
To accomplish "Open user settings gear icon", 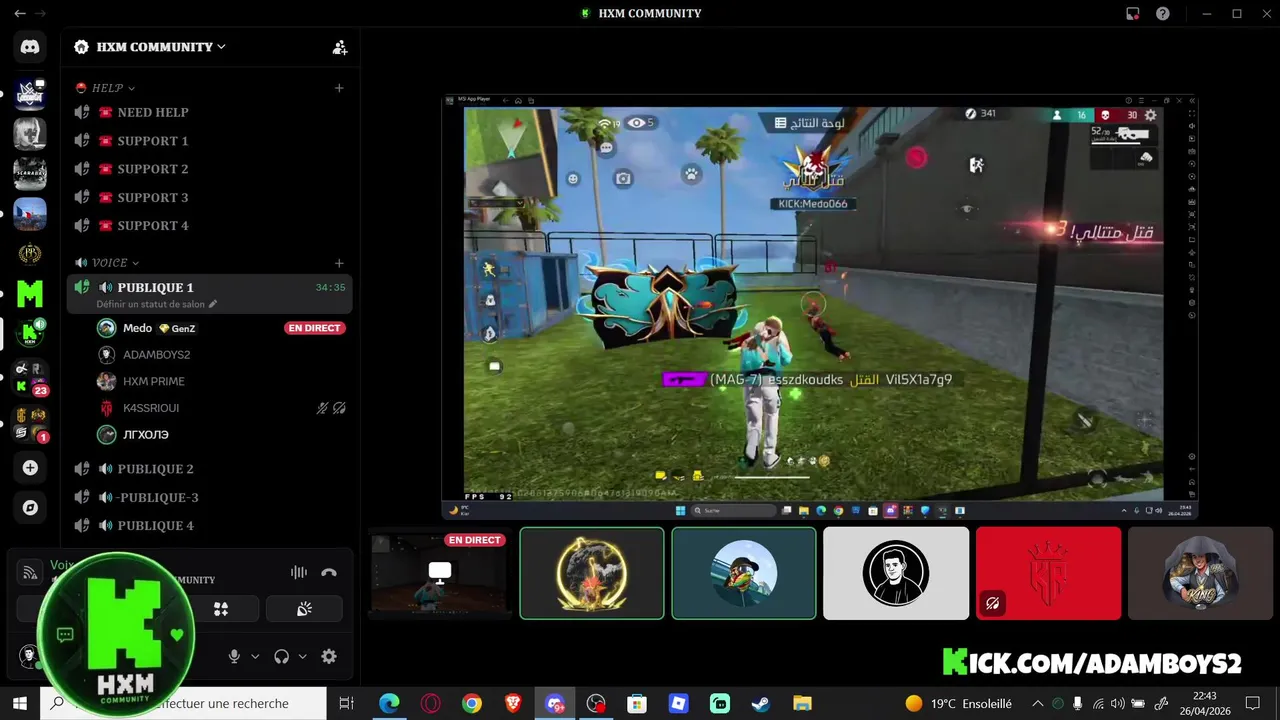I will pyautogui.click(x=329, y=656).
